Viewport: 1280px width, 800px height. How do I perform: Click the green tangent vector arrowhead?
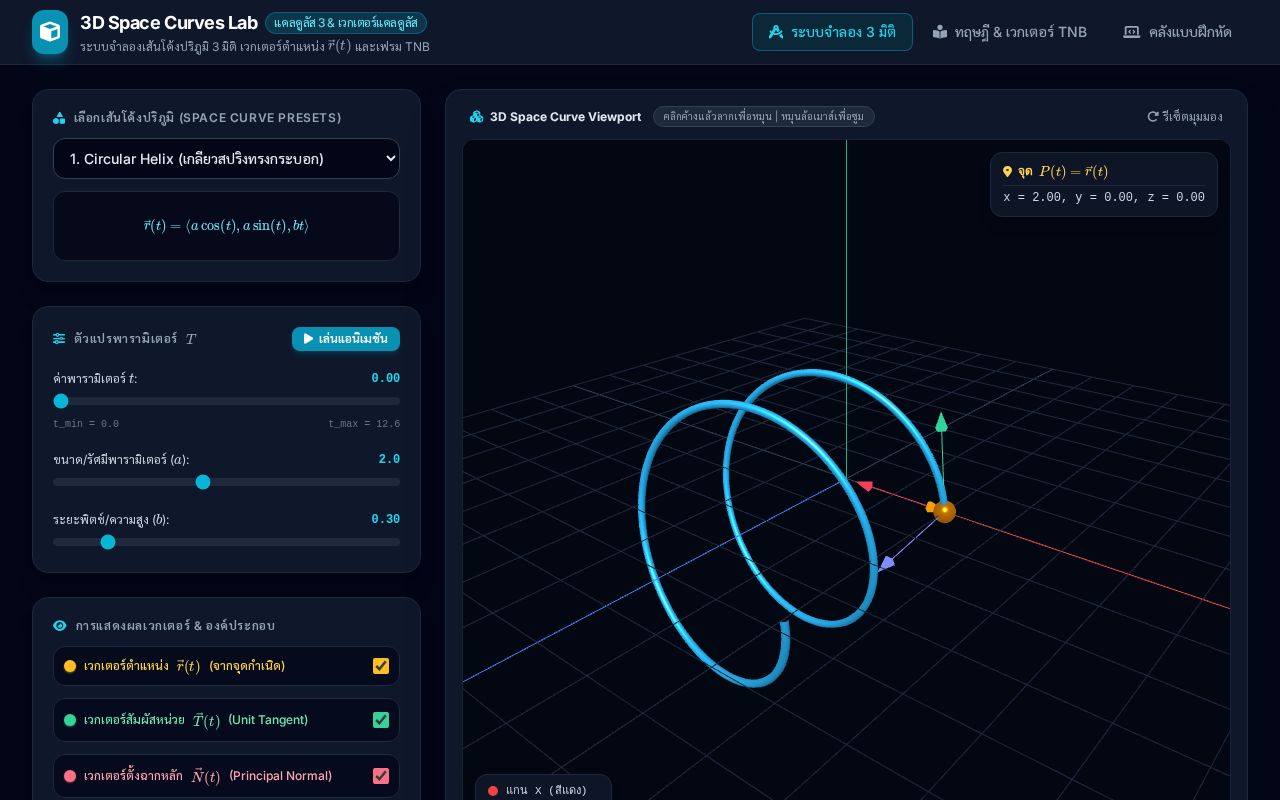[941, 422]
